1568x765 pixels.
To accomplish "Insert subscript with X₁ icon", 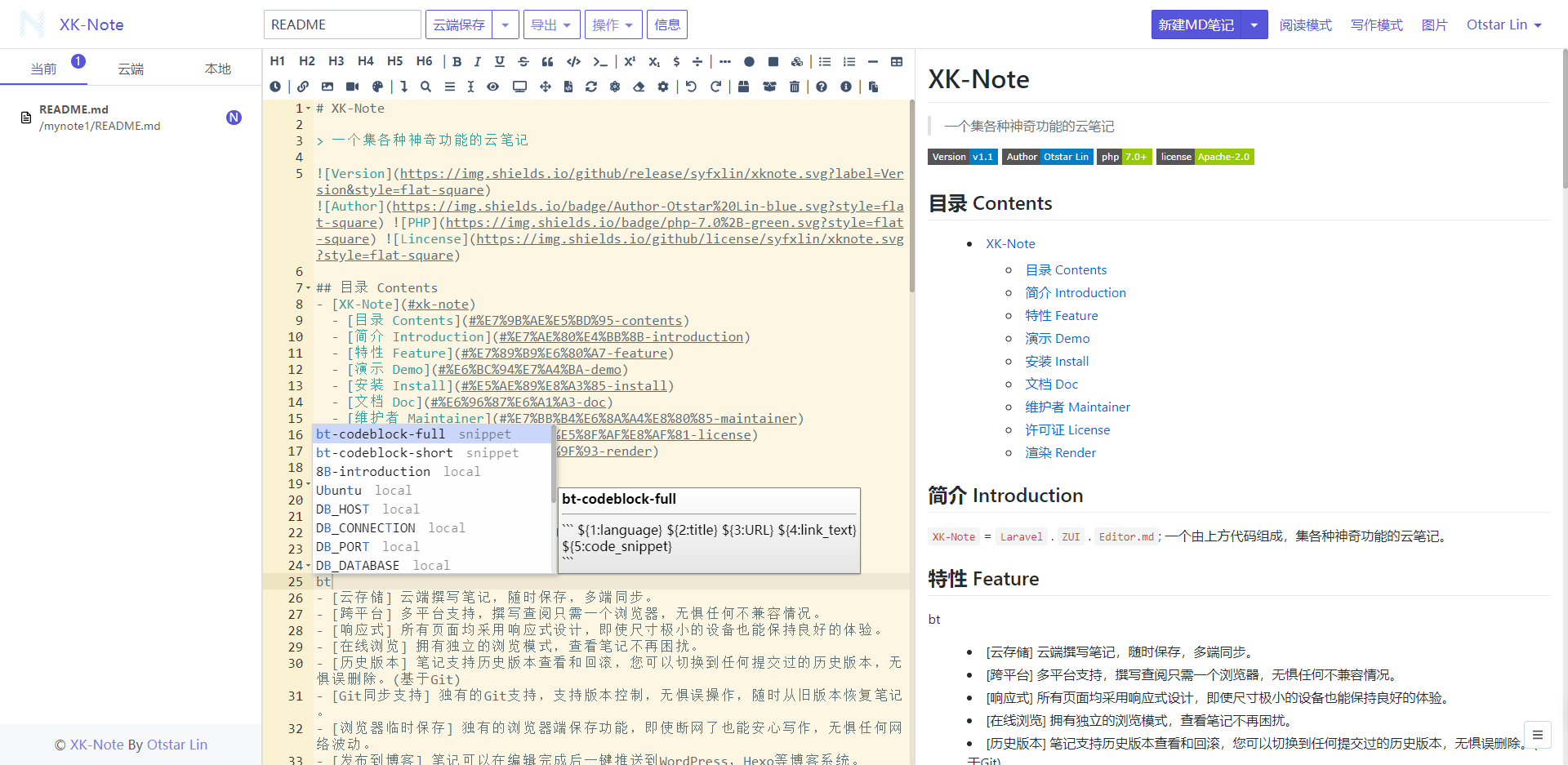I will [654, 61].
